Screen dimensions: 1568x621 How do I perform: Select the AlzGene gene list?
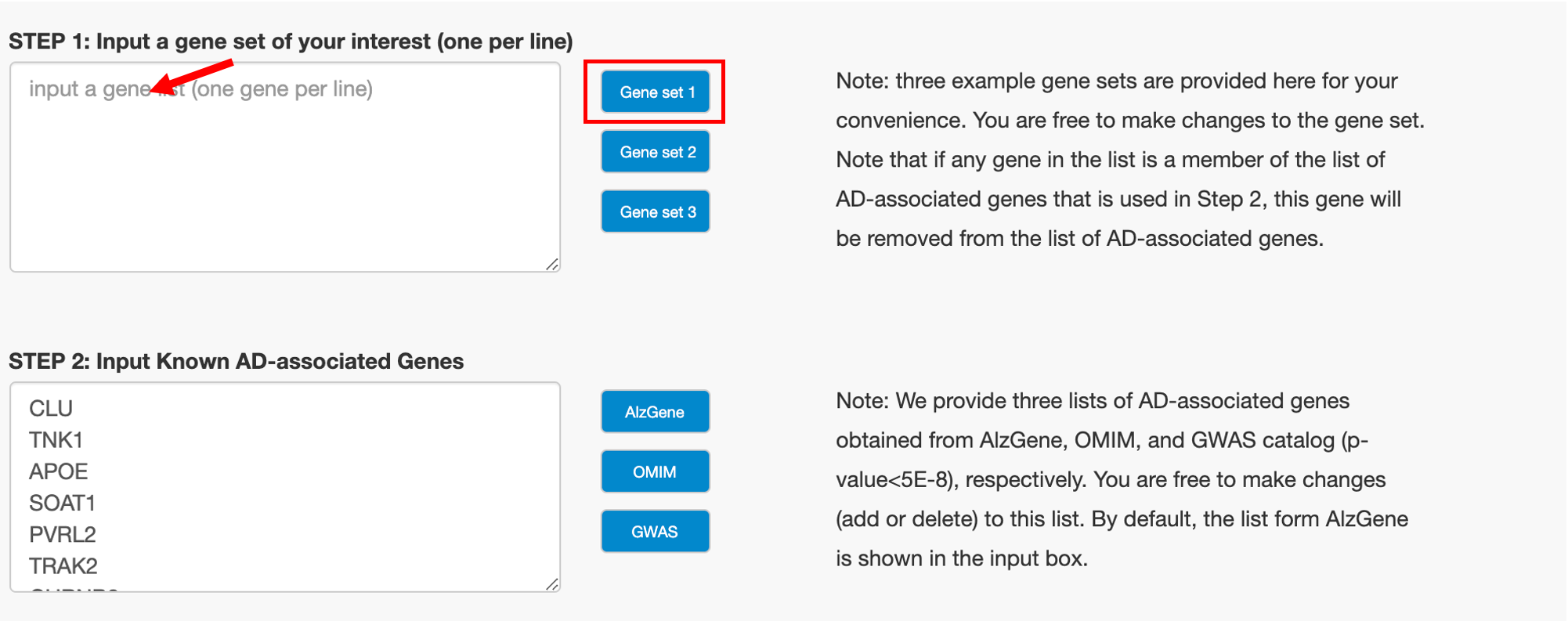(656, 412)
